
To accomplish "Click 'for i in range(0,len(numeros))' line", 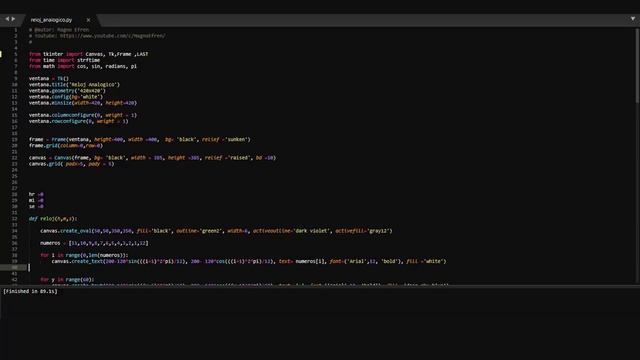I will tap(84, 255).
